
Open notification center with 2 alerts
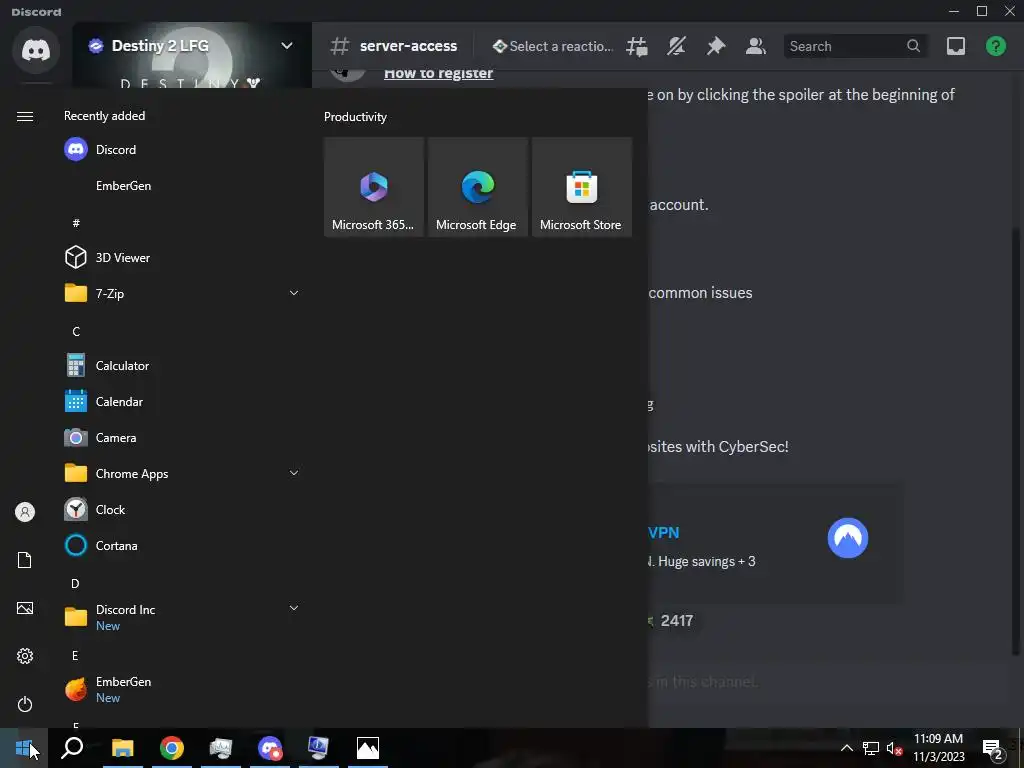992,750
